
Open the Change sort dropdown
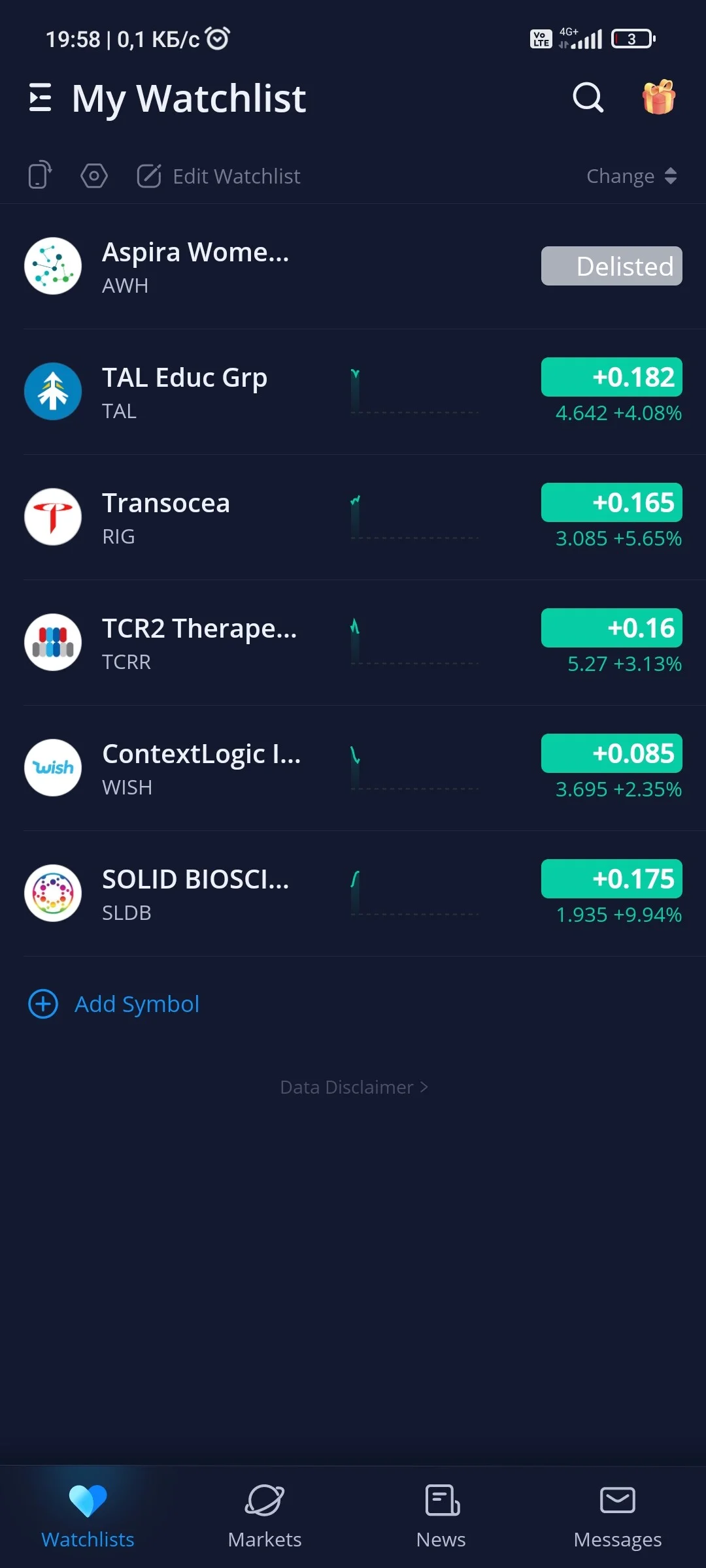(631, 176)
